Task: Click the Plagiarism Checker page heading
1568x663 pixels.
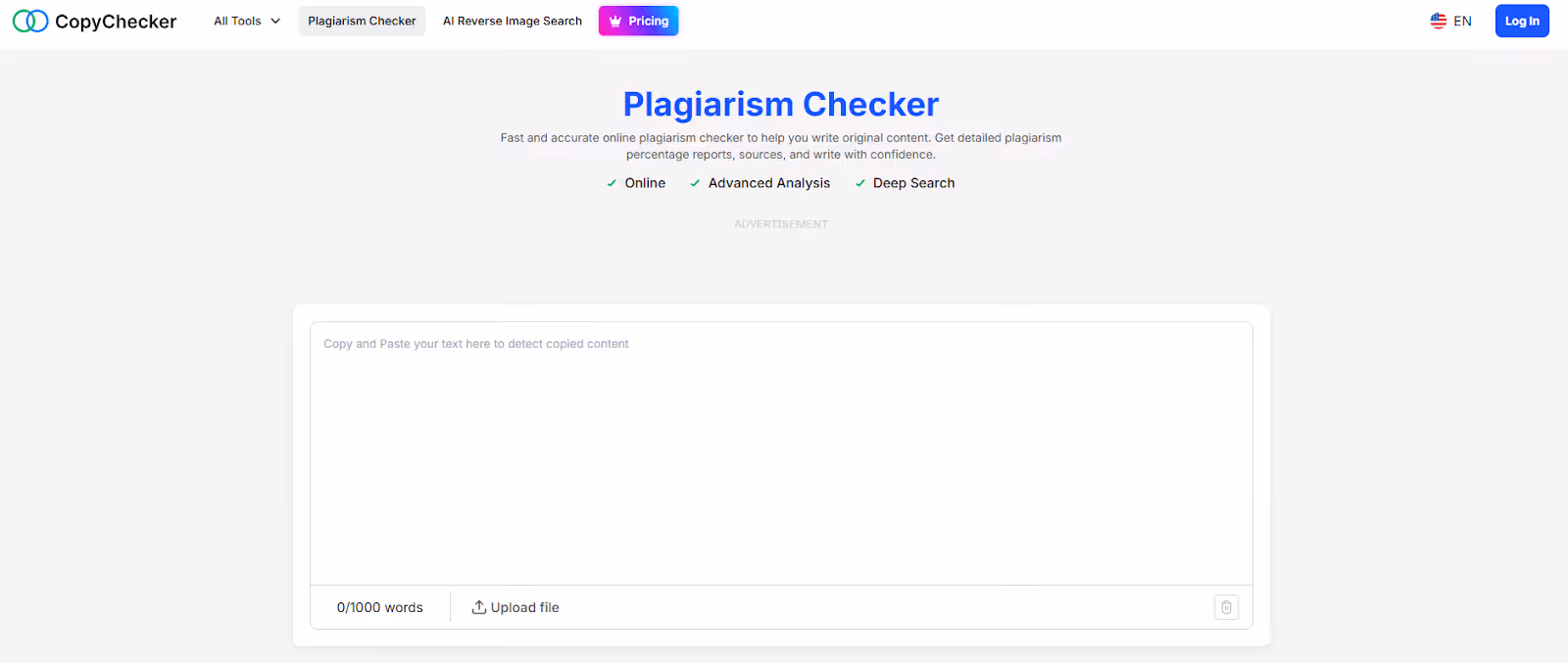Action: pos(781,104)
